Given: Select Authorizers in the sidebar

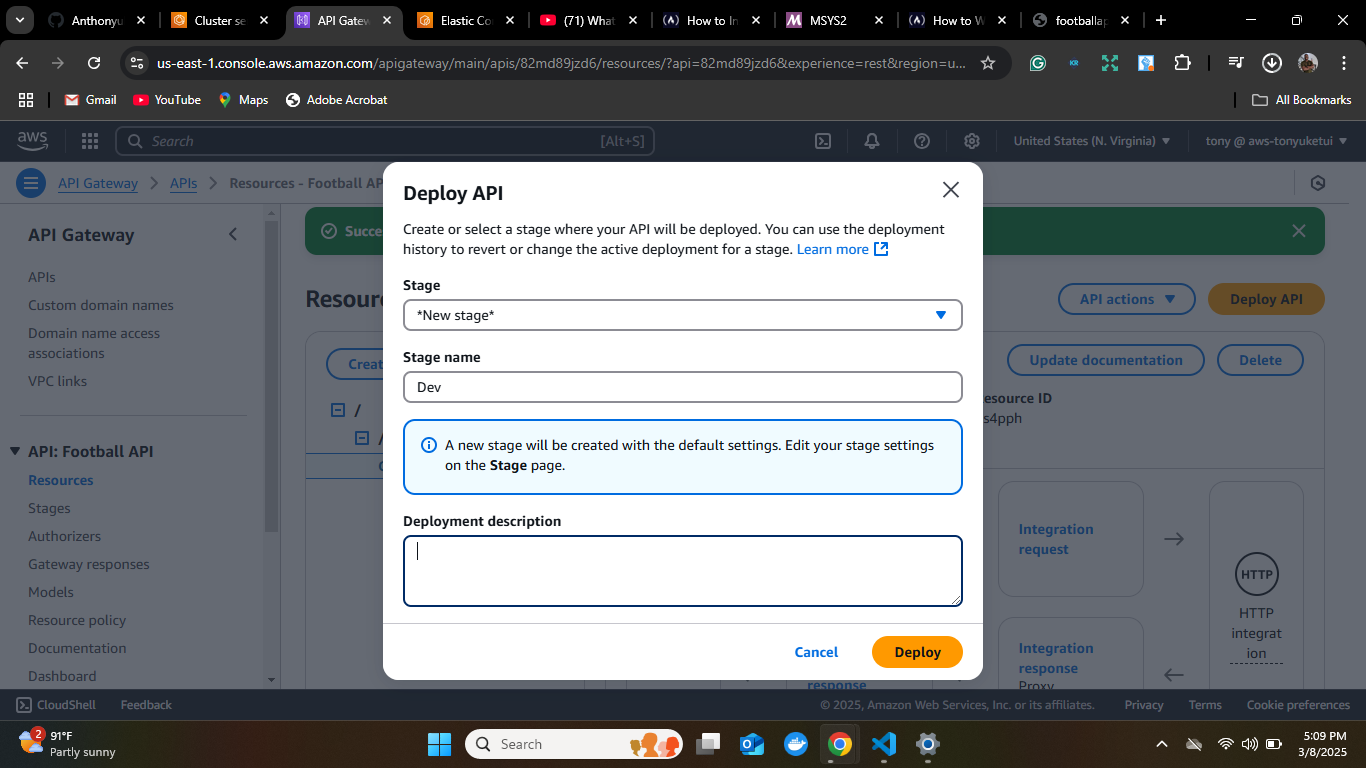Looking at the screenshot, I should (x=64, y=536).
